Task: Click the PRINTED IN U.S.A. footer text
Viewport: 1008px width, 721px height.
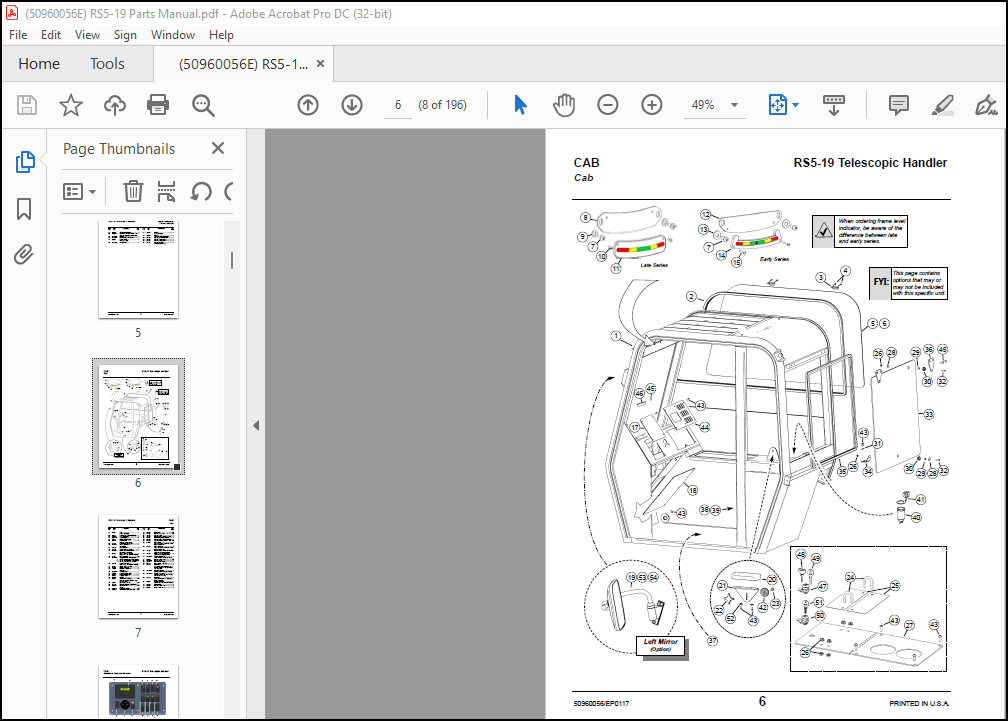Action: 919,704
